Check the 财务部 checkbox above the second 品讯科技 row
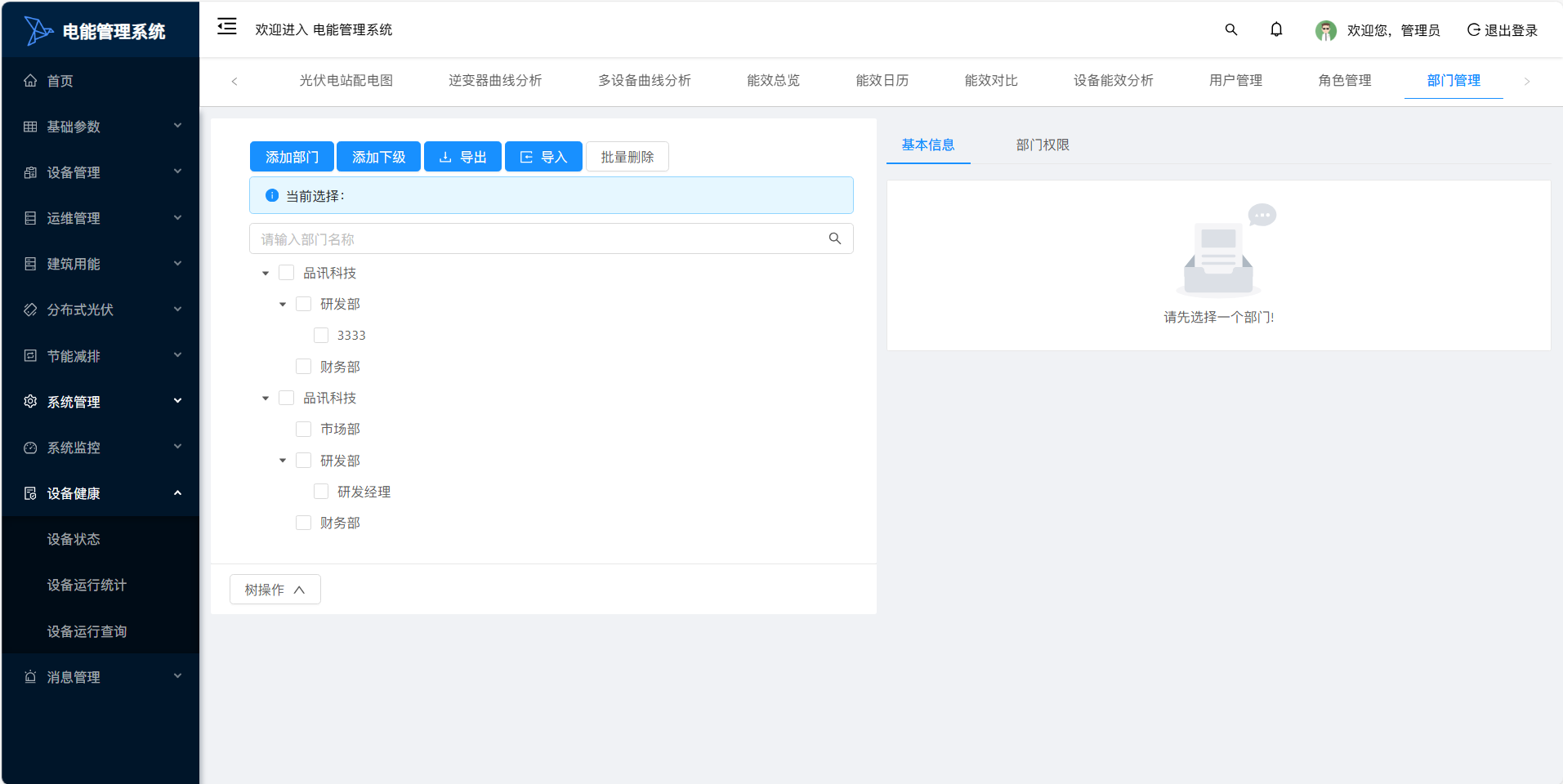1563x784 pixels. click(x=303, y=367)
